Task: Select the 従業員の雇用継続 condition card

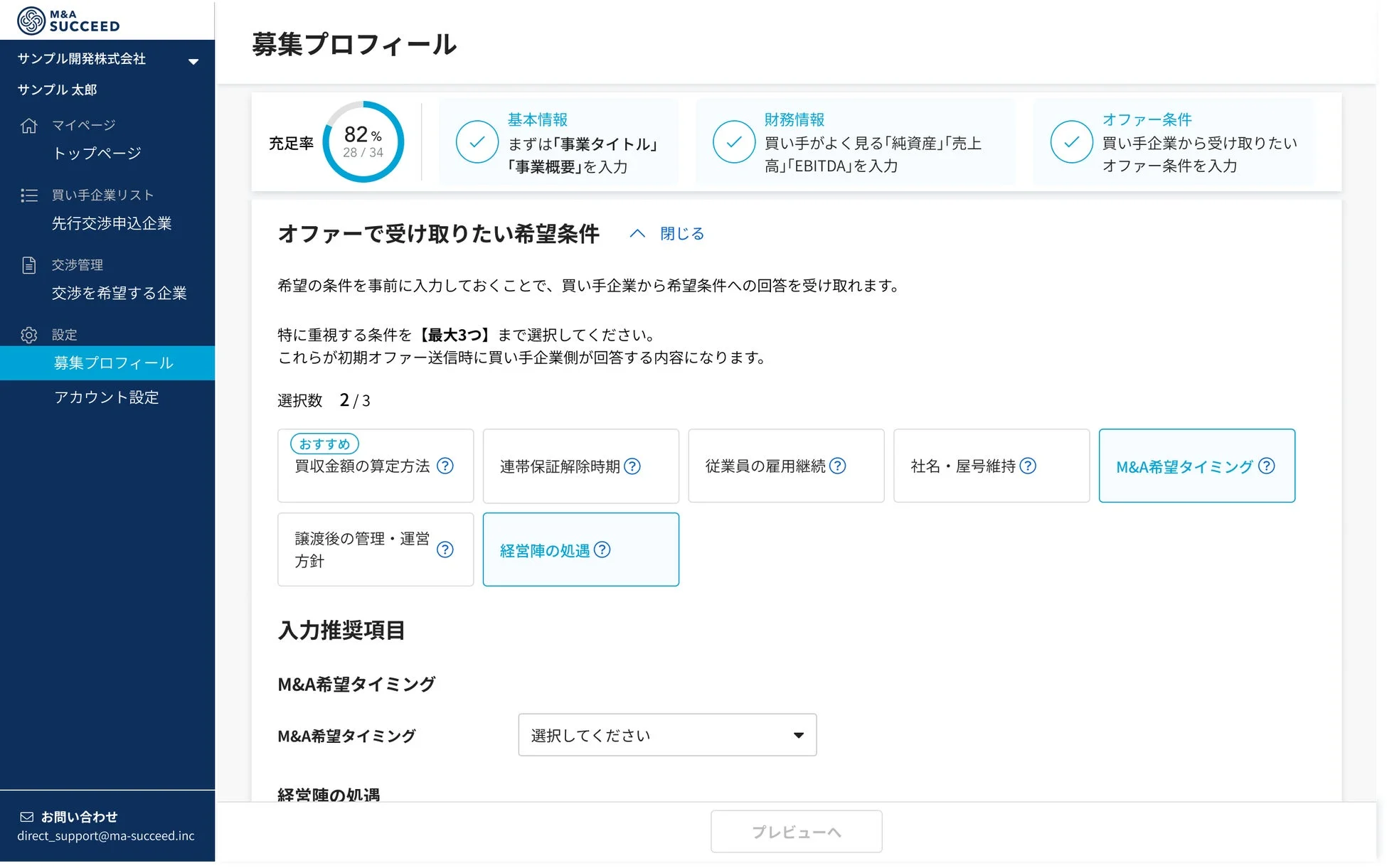Action: click(x=785, y=466)
